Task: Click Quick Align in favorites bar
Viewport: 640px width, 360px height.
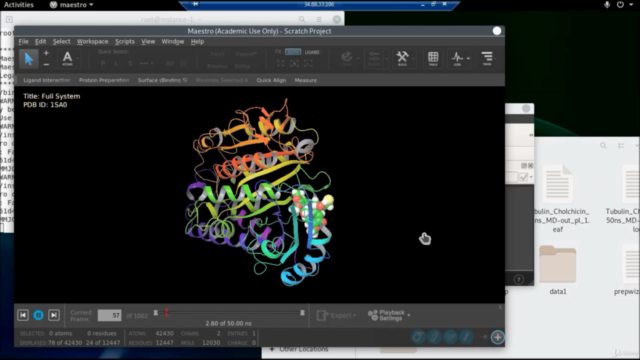Action: pyautogui.click(x=271, y=80)
